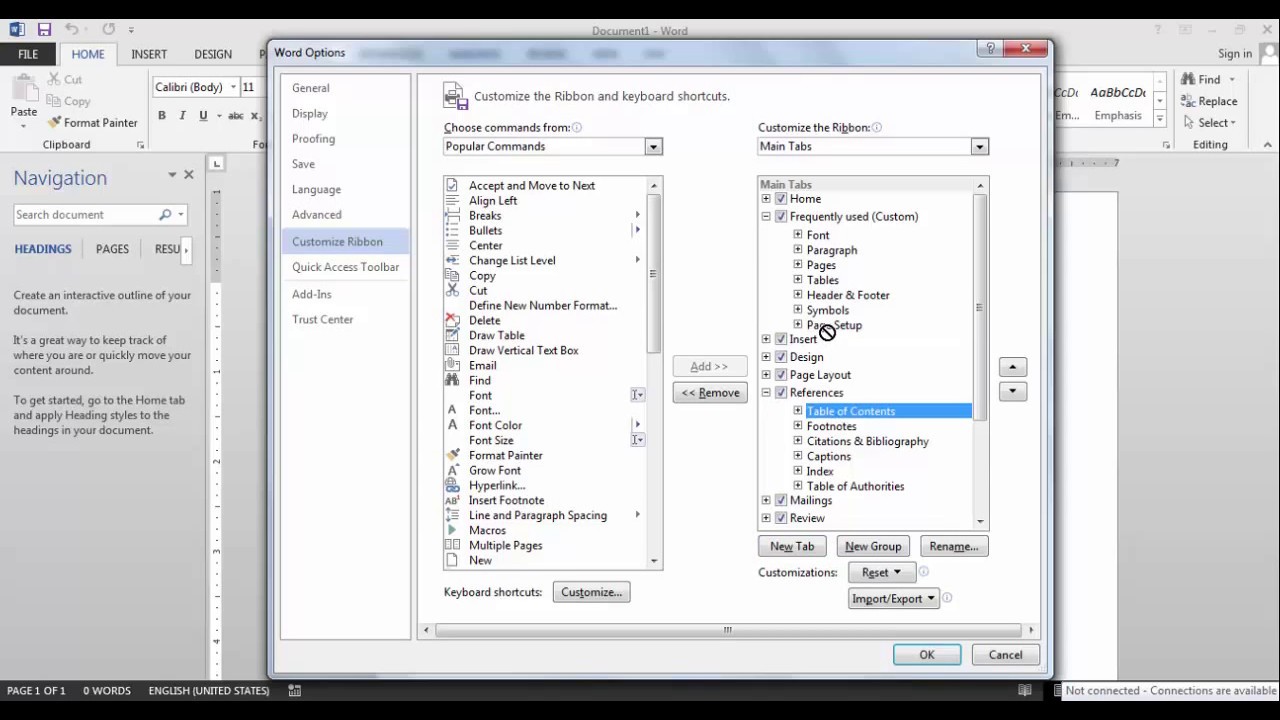Open the Reset customizations dropdown
The width and height of the screenshot is (1280, 720).
883,572
